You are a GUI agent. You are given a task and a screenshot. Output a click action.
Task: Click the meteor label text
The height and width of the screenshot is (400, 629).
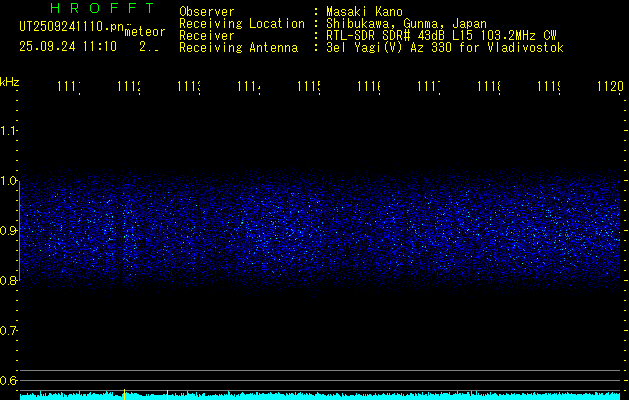[145, 32]
